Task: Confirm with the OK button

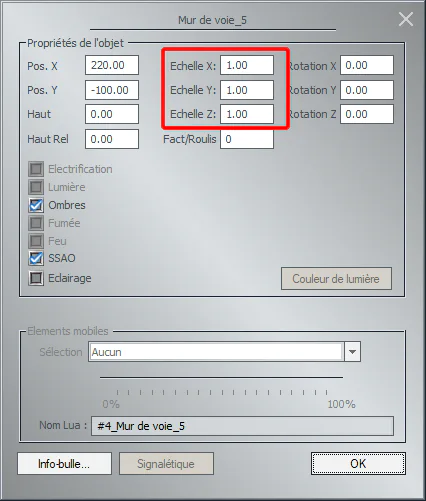Action: tap(358, 463)
